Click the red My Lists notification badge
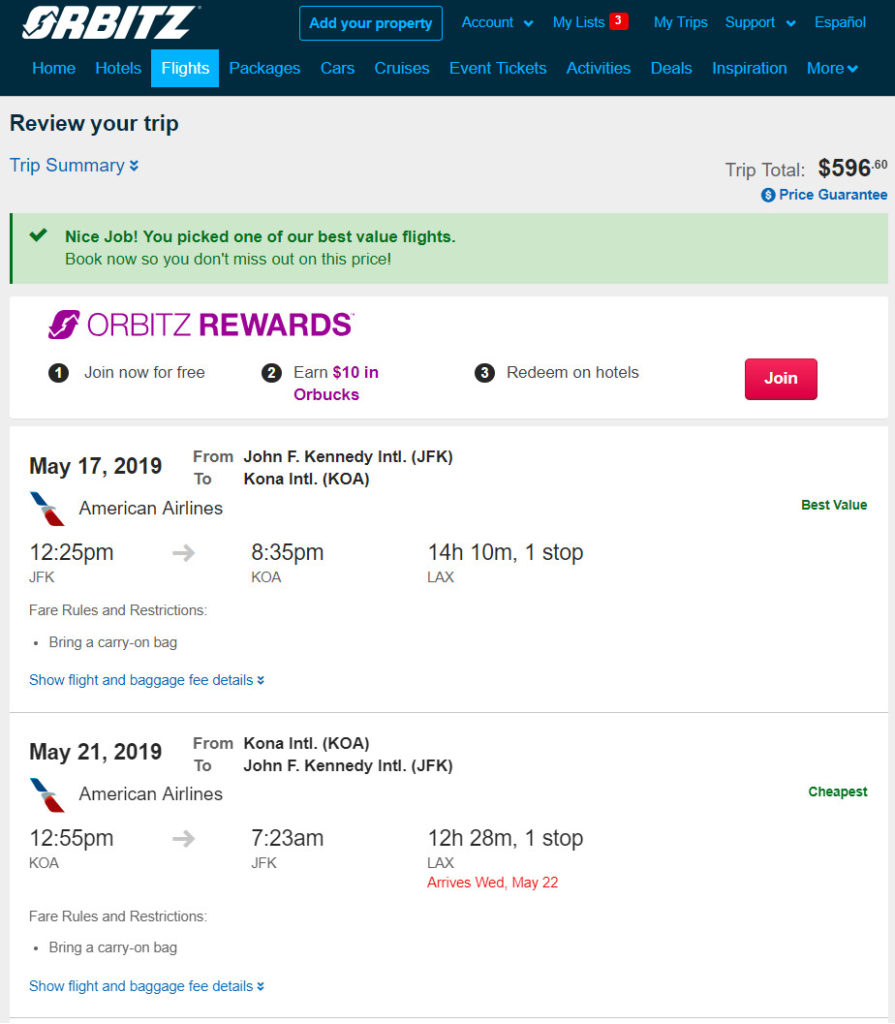 pos(618,21)
